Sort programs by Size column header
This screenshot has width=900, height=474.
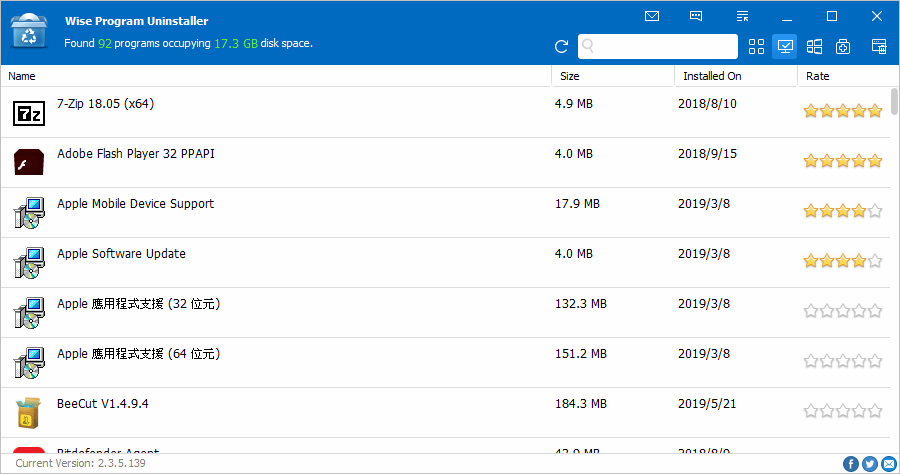pyautogui.click(x=569, y=76)
